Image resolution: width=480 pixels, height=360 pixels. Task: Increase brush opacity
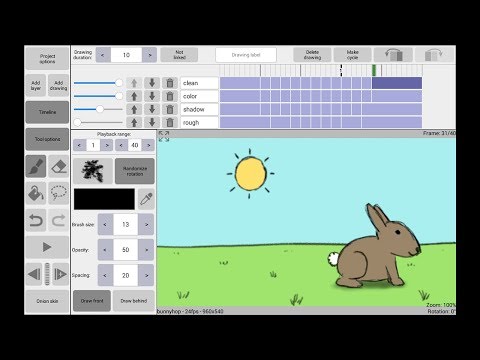click(x=146, y=250)
